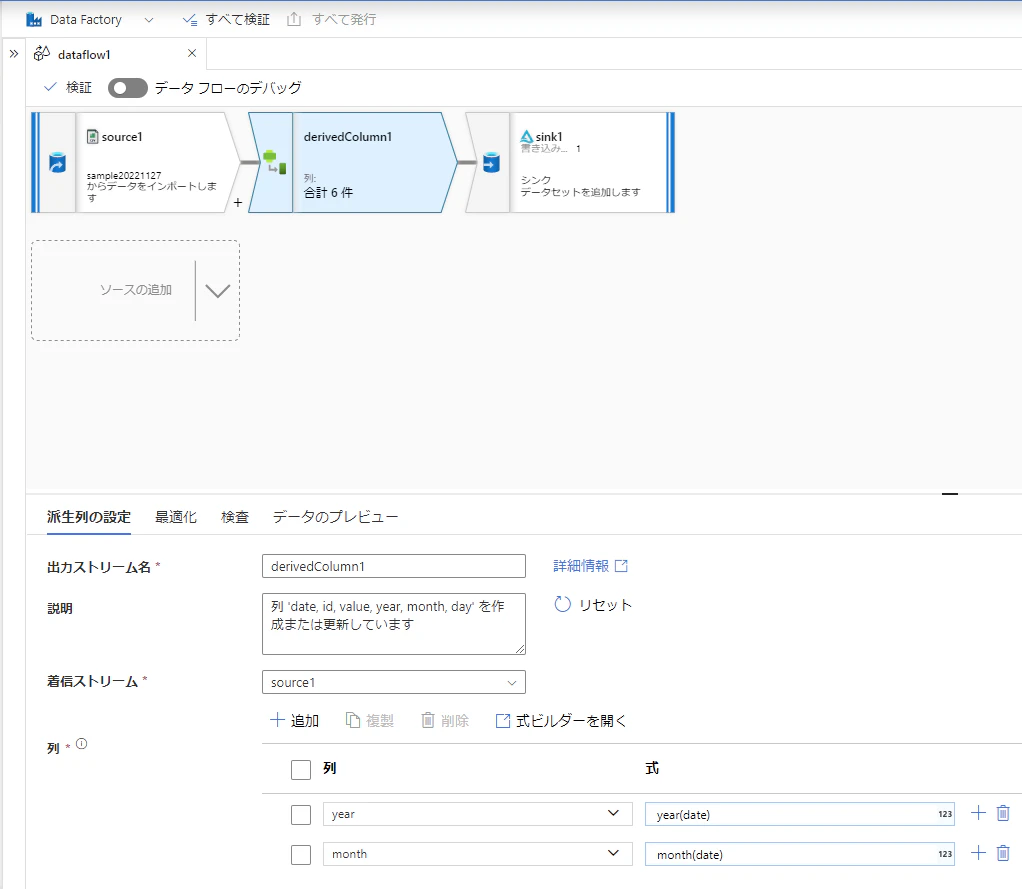The height and width of the screenshot is (889, 1022).
Task: Delete the year column row
Action: point(1003,813)
